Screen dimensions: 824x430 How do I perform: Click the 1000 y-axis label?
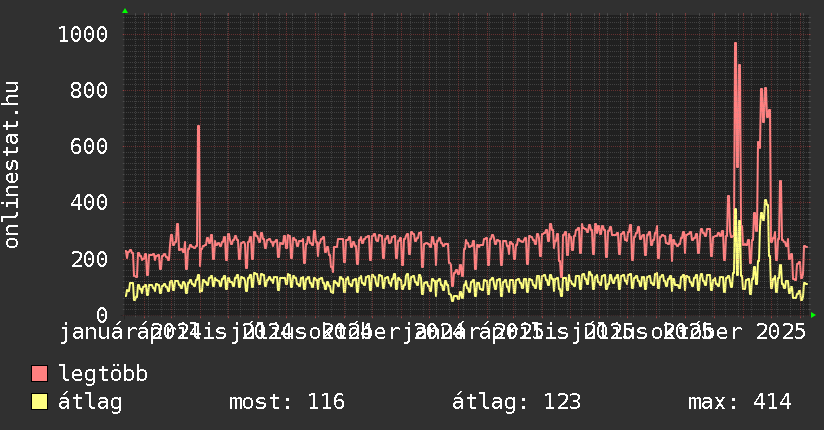click(81, 35)
